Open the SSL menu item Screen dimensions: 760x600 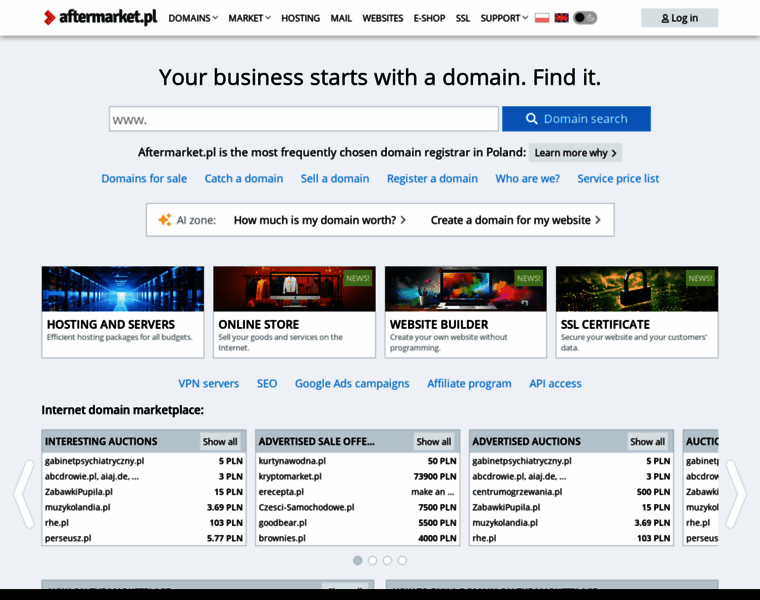click(462, 18)
